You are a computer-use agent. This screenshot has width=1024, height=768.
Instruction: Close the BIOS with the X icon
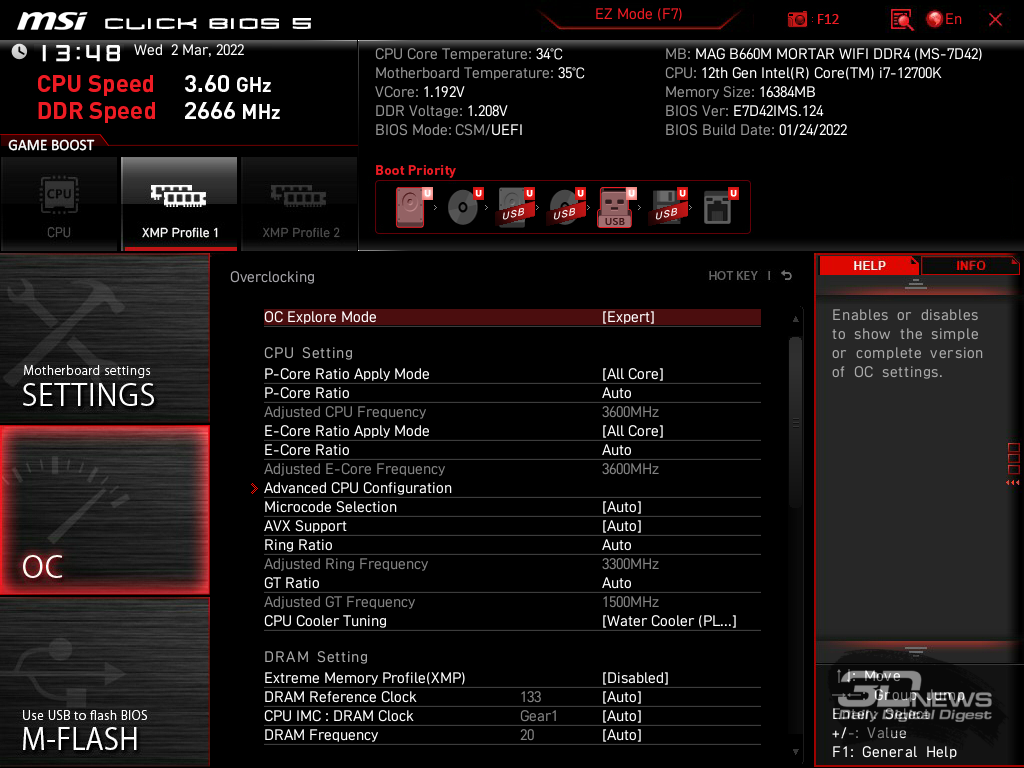(x=995, y=19)
